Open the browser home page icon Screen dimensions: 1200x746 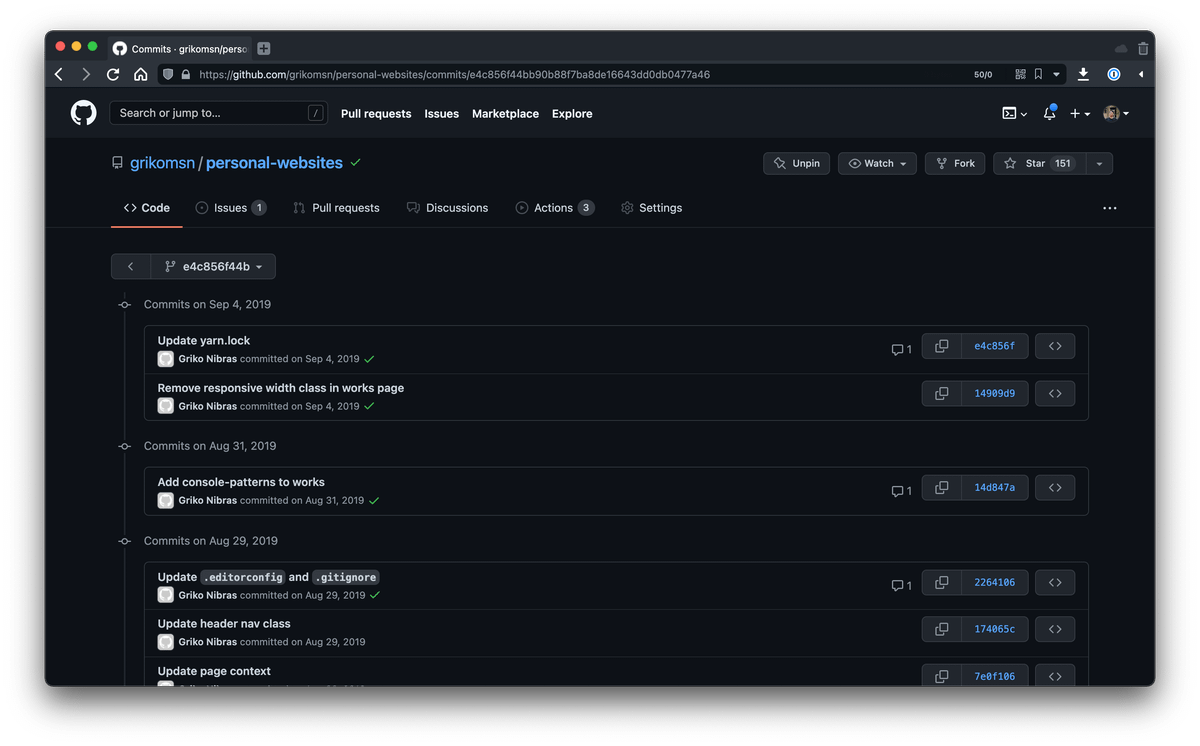point(140,74)
